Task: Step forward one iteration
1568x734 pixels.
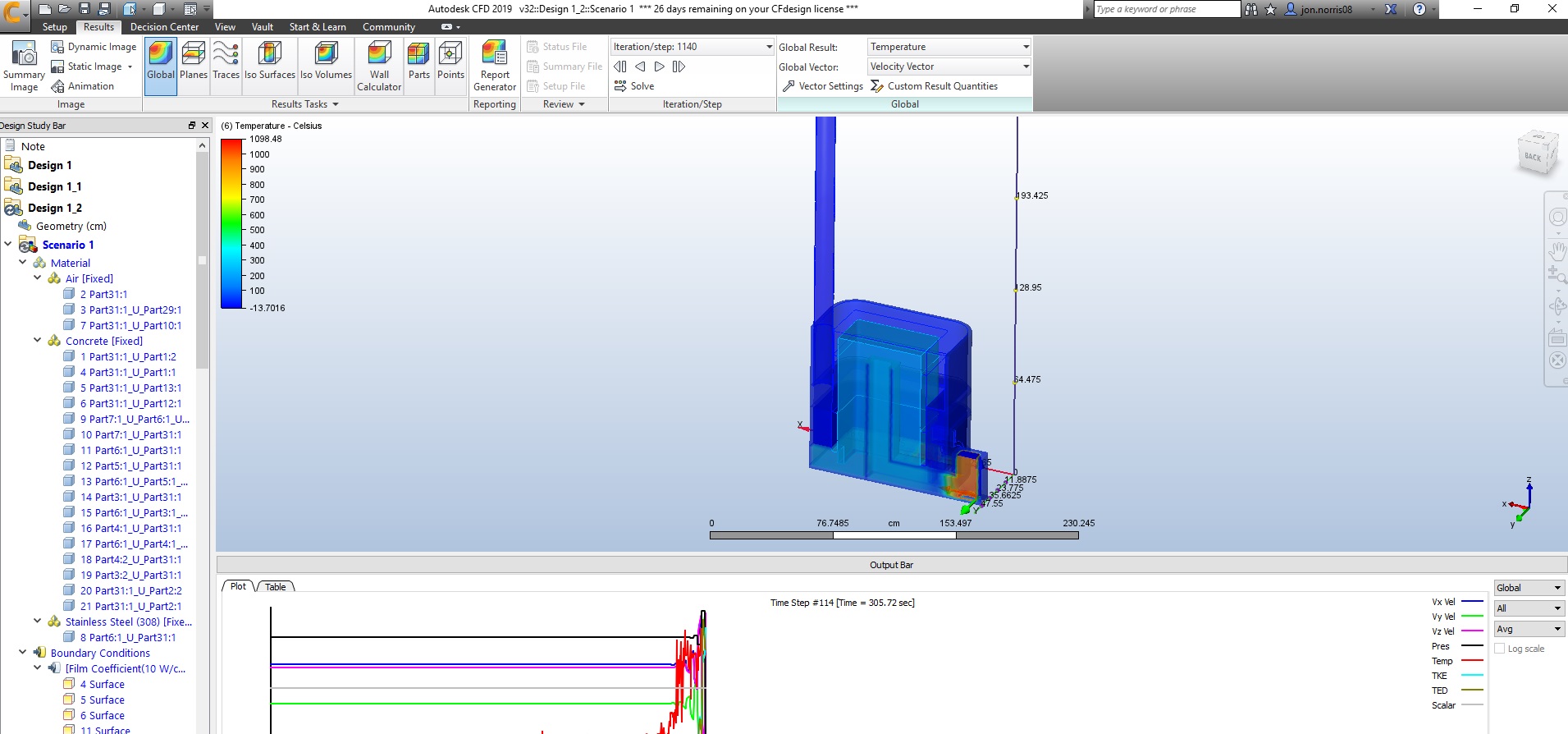Action: coord(660,67)
